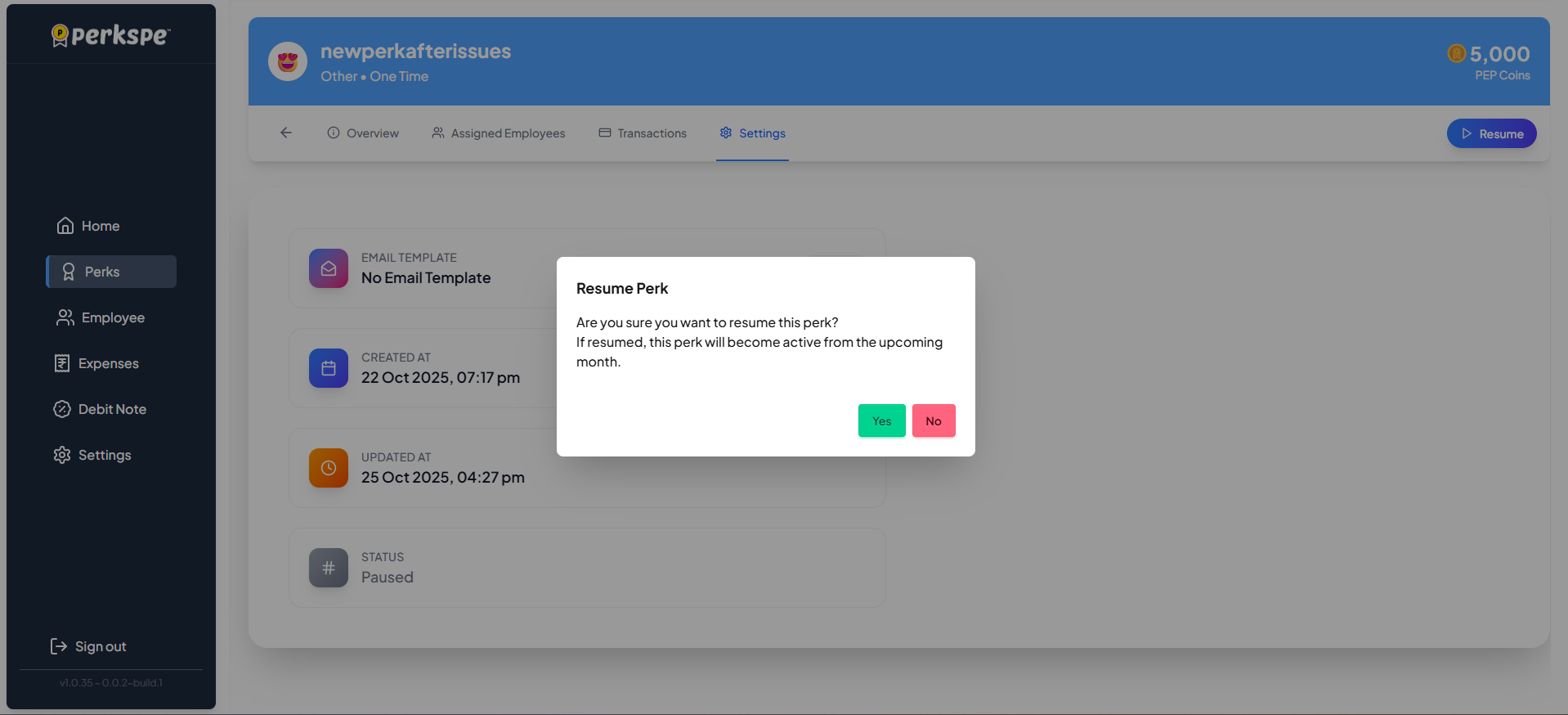Switch to Assigned Employees tab
Screen dimensions: 1568x715
499,133
